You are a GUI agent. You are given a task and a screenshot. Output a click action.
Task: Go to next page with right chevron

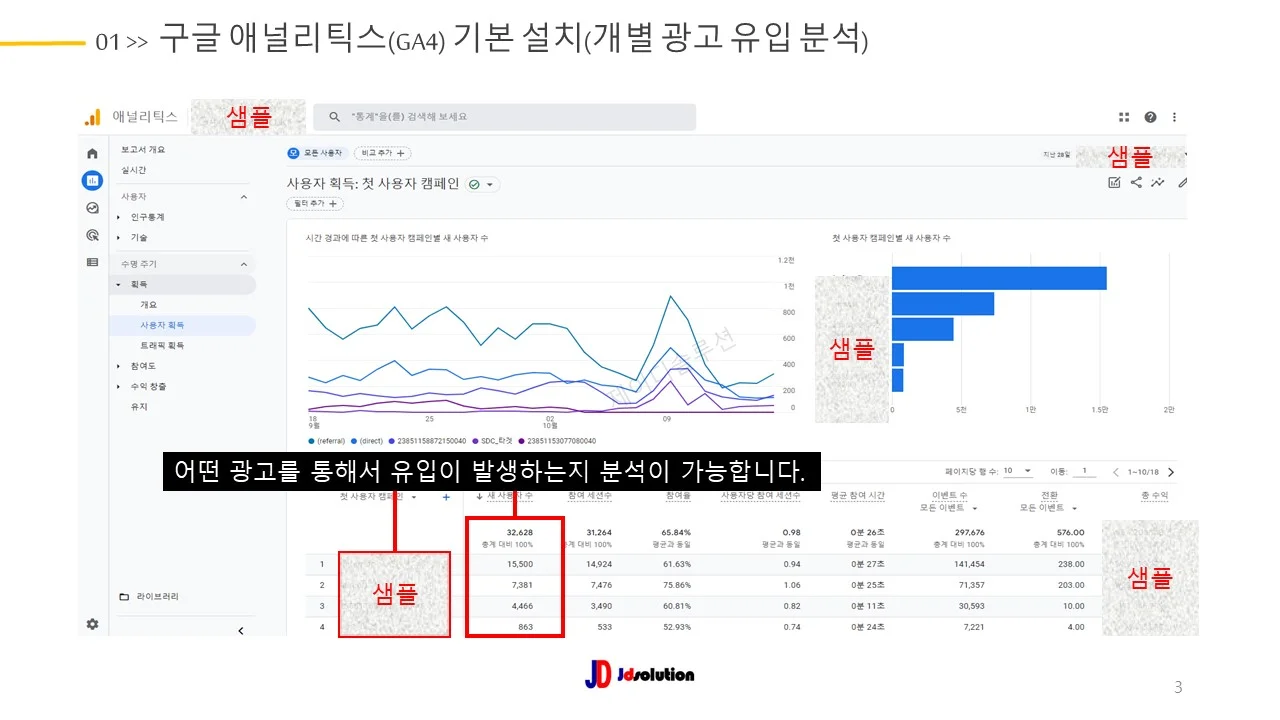[x=1171, y=472]
